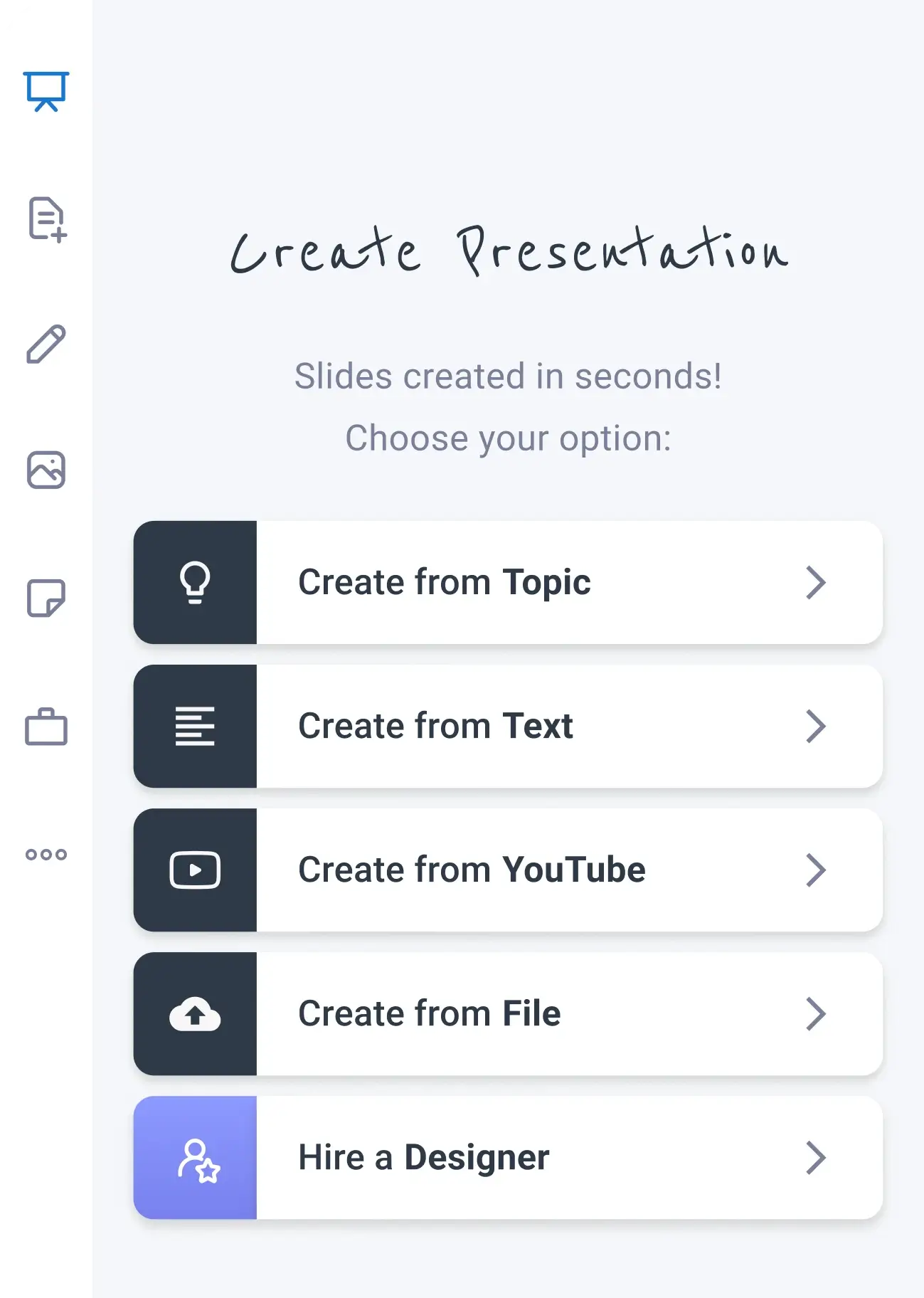Click the YouTube play icon tile
The height and width of the screenshot is (1298, 924).
coord(195,870)
